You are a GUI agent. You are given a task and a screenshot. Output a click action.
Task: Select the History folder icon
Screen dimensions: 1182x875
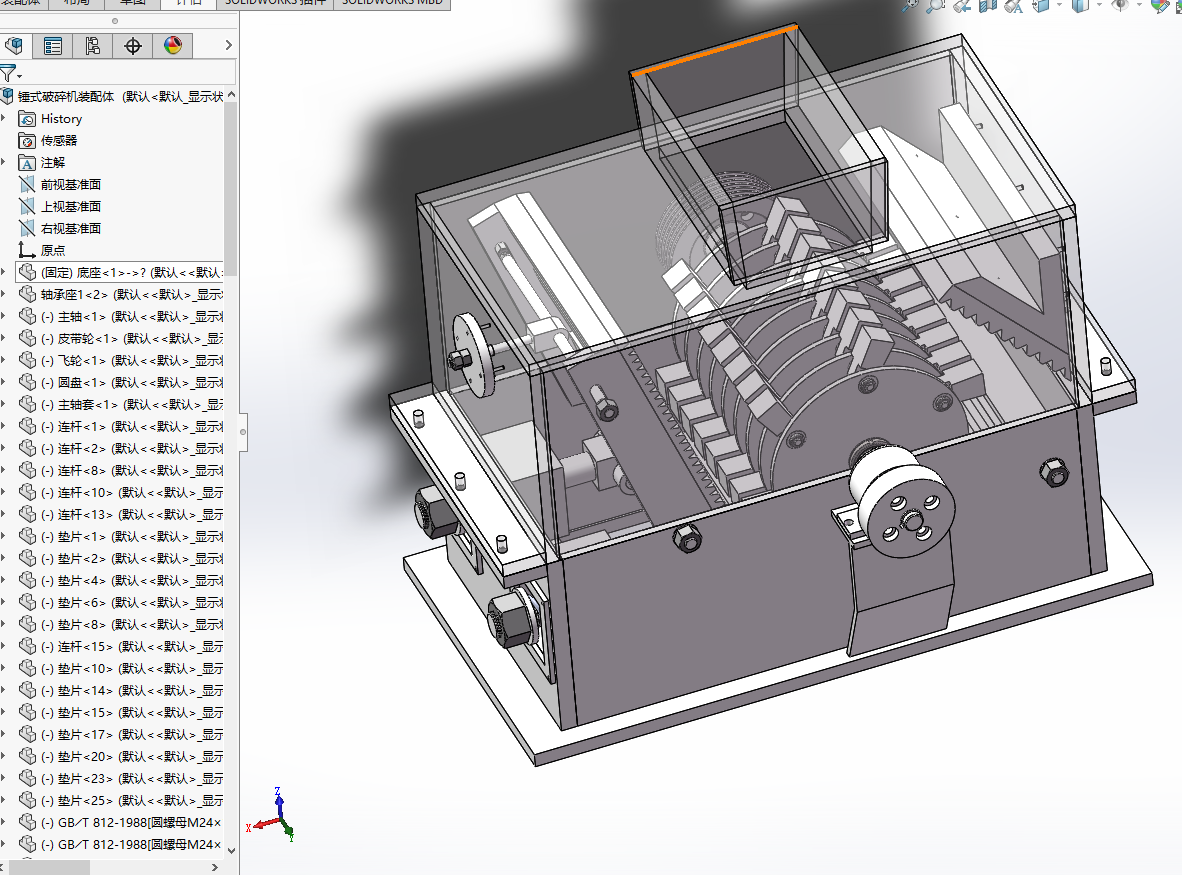27,119
